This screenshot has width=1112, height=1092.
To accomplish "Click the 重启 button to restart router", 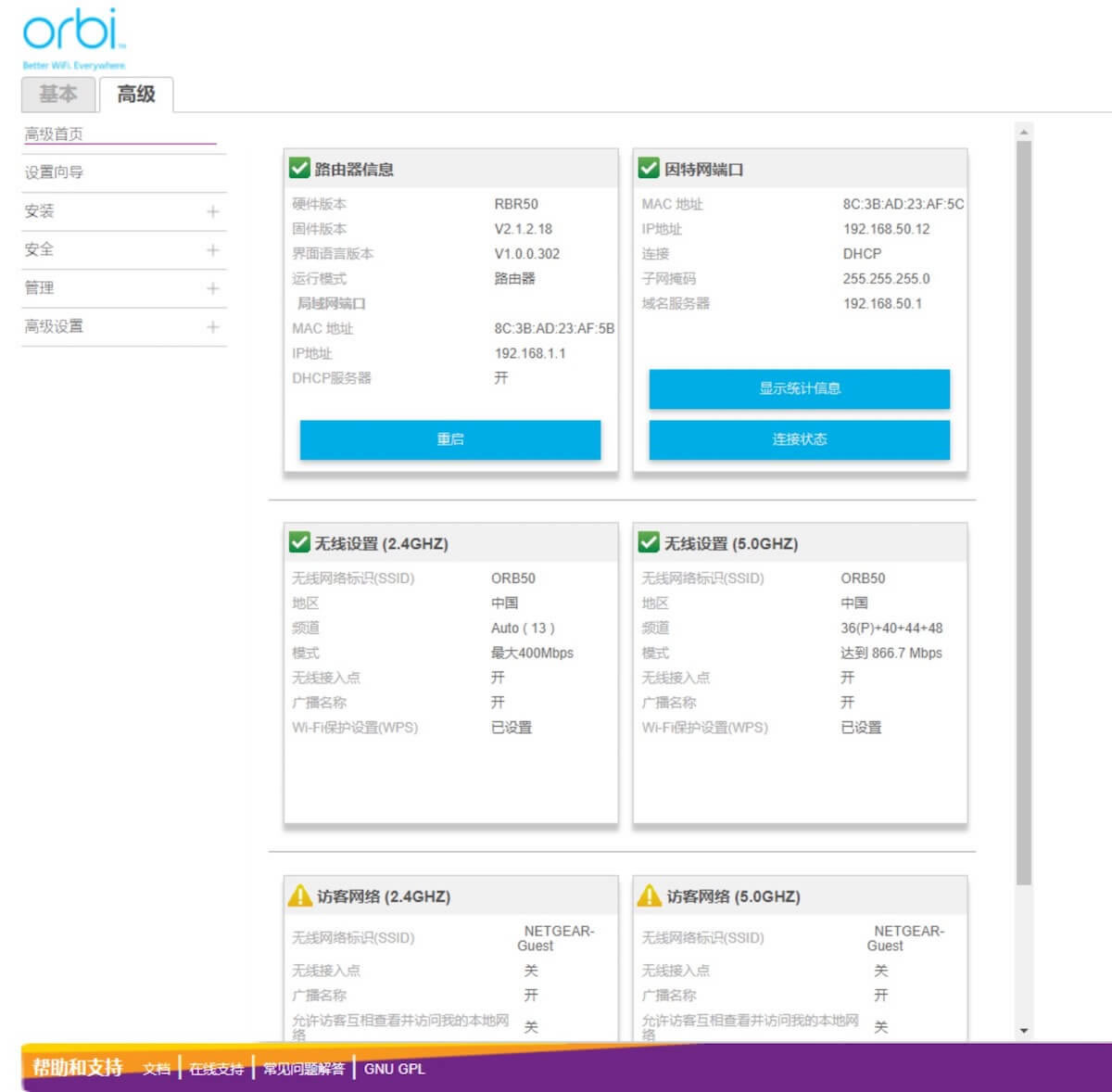I will coord(449,439).
